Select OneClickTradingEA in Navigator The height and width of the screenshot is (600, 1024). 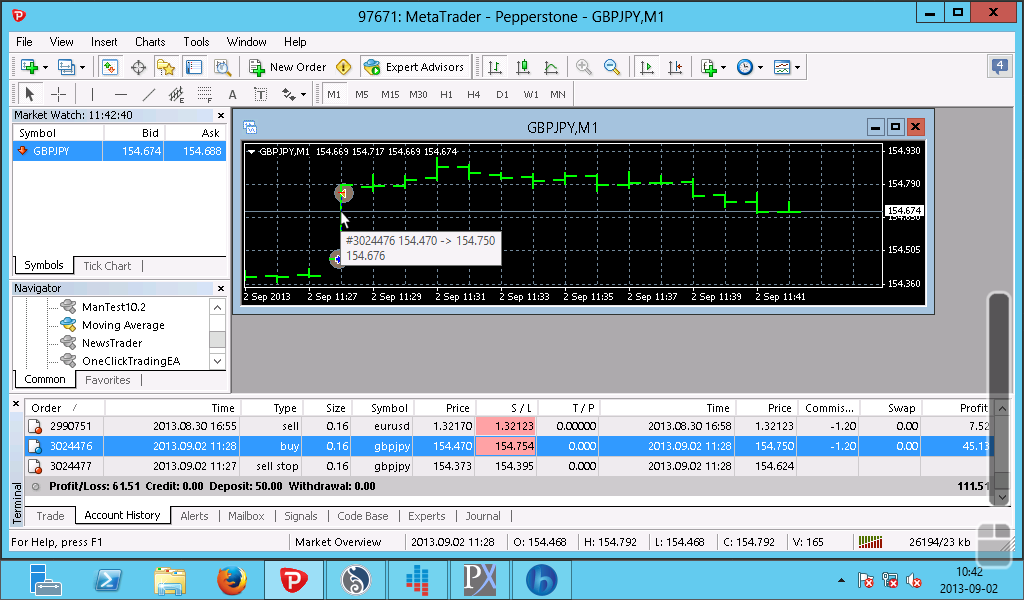click(x=131, y=361)
